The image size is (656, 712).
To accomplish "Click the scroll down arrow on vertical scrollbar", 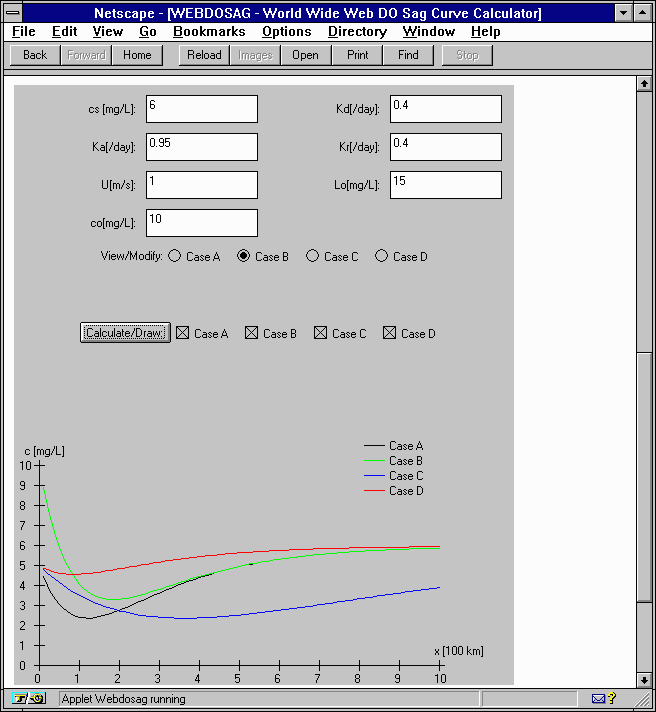I will pyautogui.click(x=644, y=679).
